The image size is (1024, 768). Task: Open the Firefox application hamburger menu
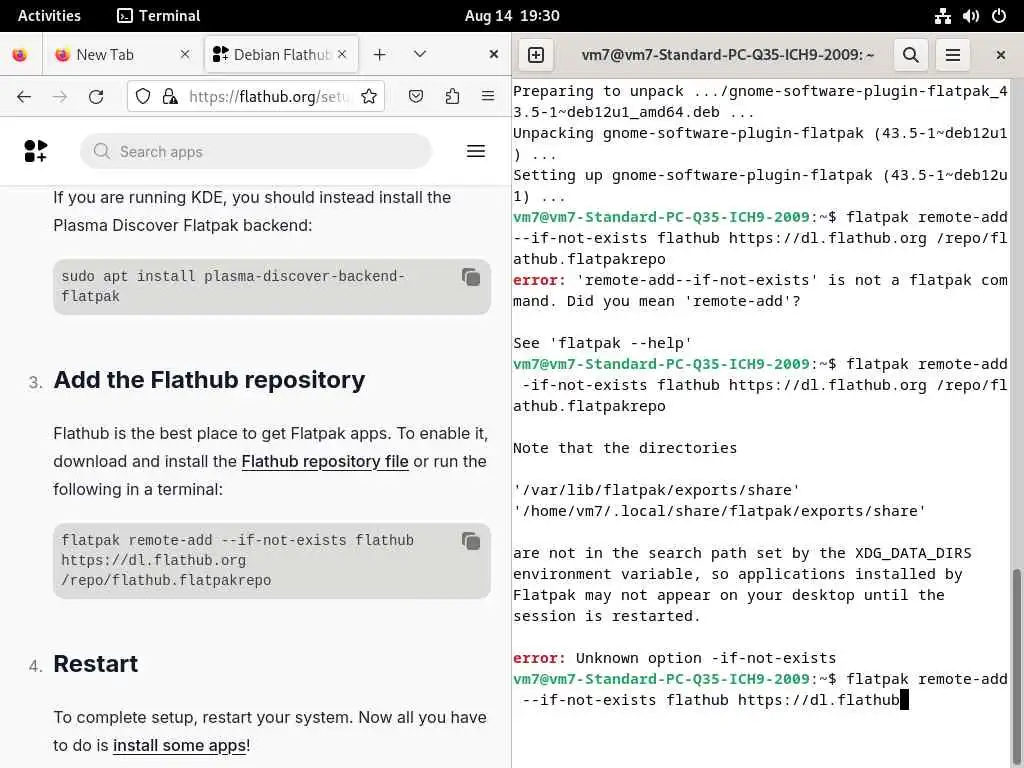488,97
